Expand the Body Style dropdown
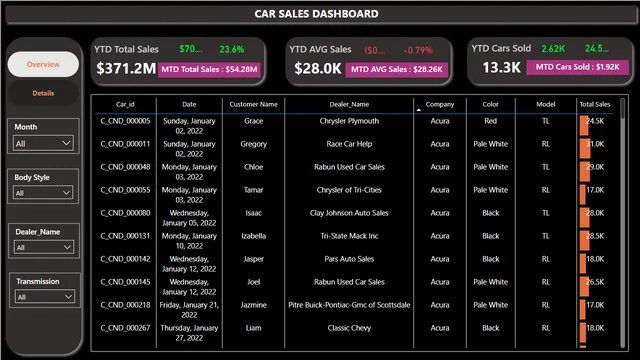 pos(43,193)
